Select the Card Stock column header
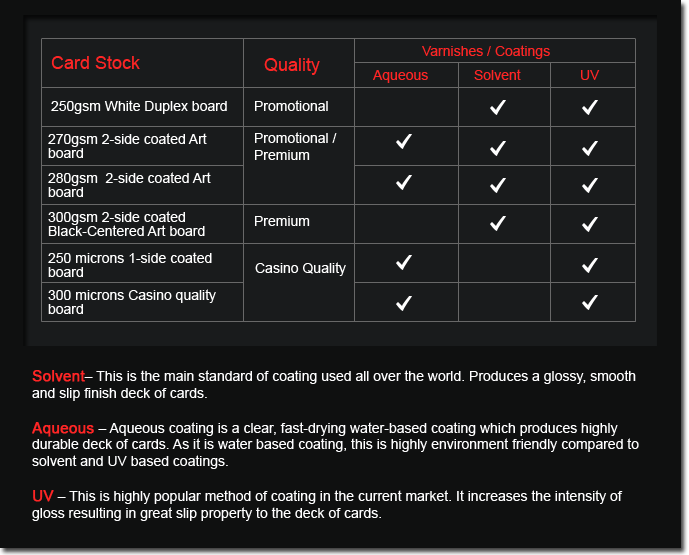The image size is (689, 555). pyautogui.click(x=95, y=63)
